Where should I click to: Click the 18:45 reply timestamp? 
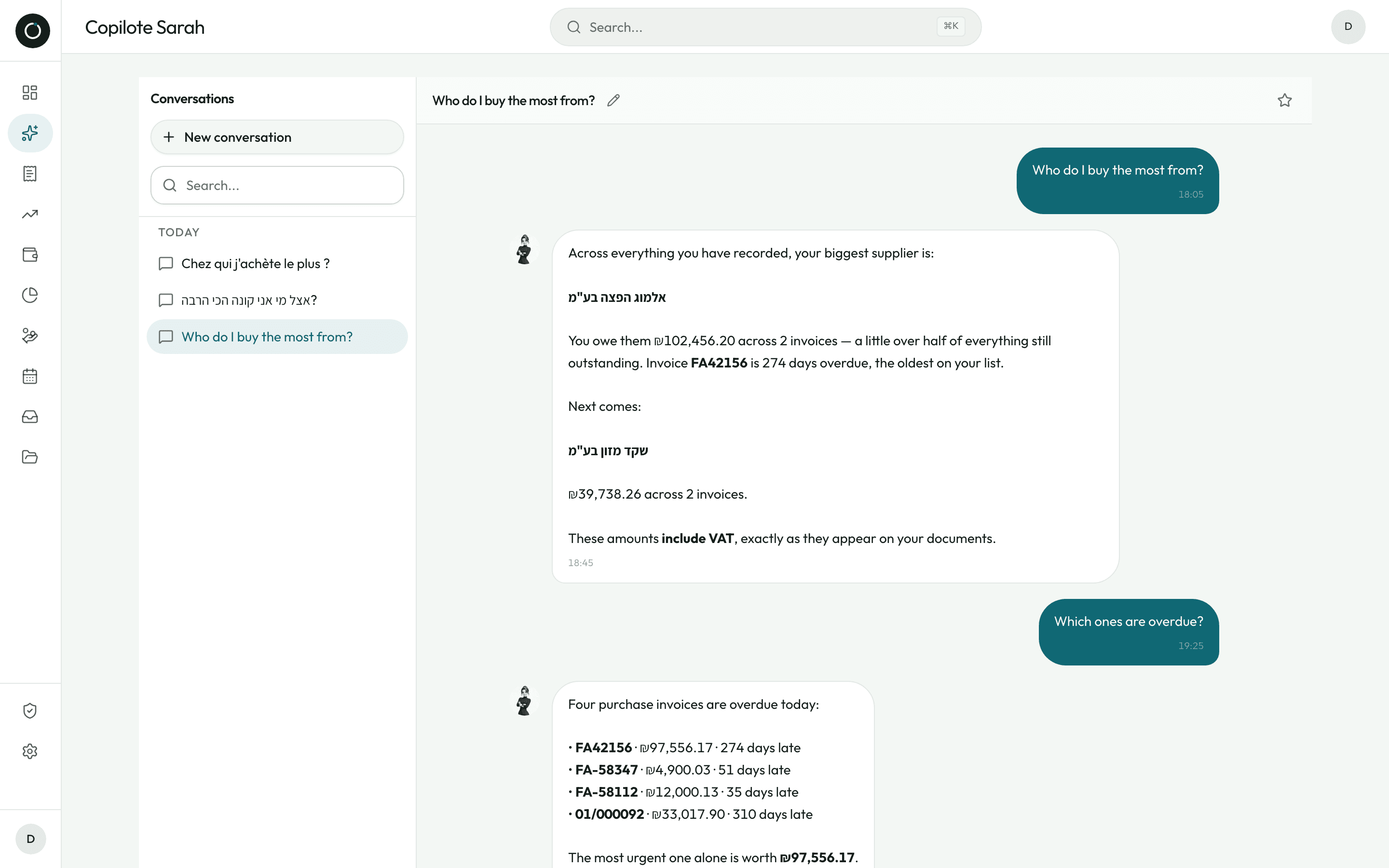[580, 563]
